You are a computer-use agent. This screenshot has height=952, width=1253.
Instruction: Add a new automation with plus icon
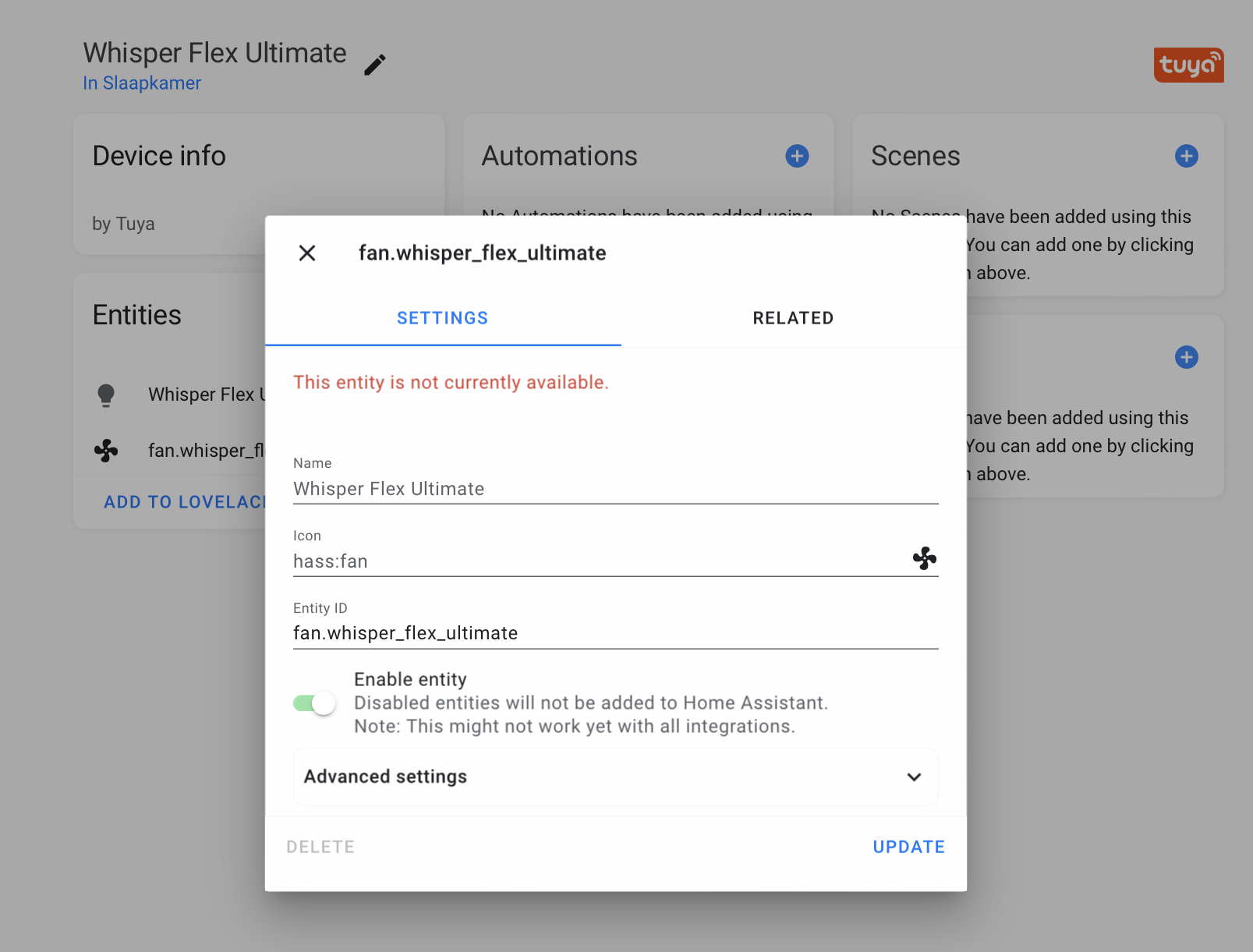click(797, 156)
